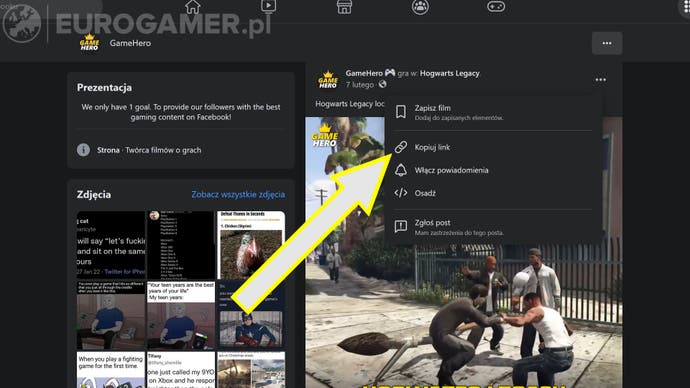Open the 'let's fucking' tweet photo thumbnail
Image resolution: width=690 pixels, height=388 pixels.
(x=111, y=245)
